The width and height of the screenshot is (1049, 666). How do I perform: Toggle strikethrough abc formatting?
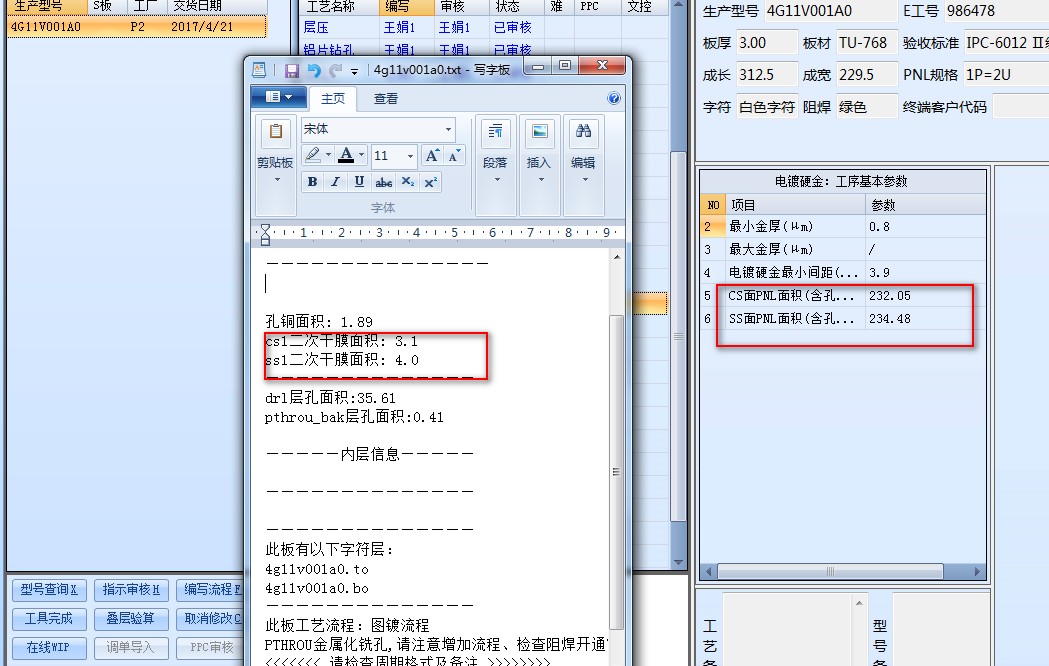[383, 182]
